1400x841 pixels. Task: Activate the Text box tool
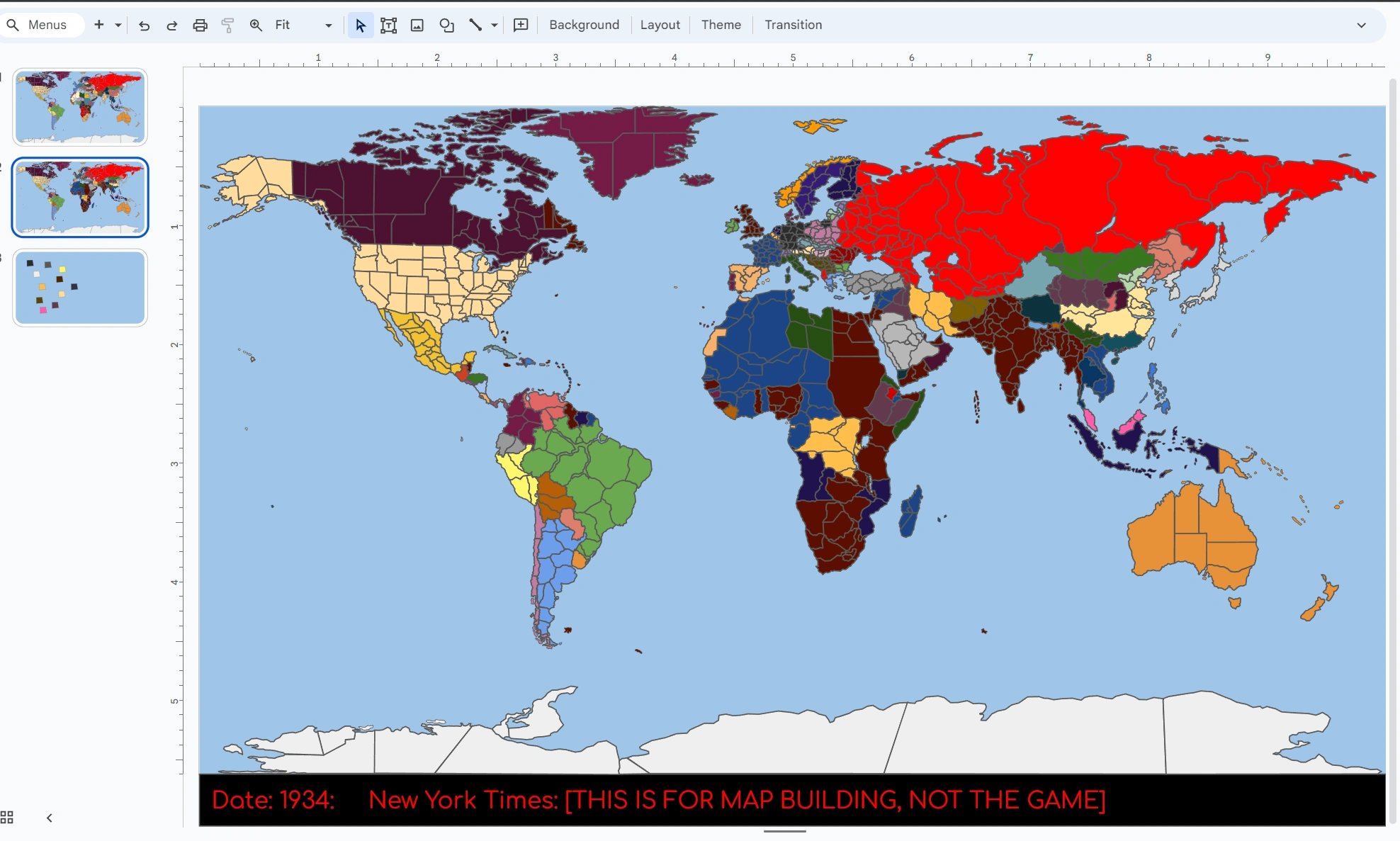388,25
